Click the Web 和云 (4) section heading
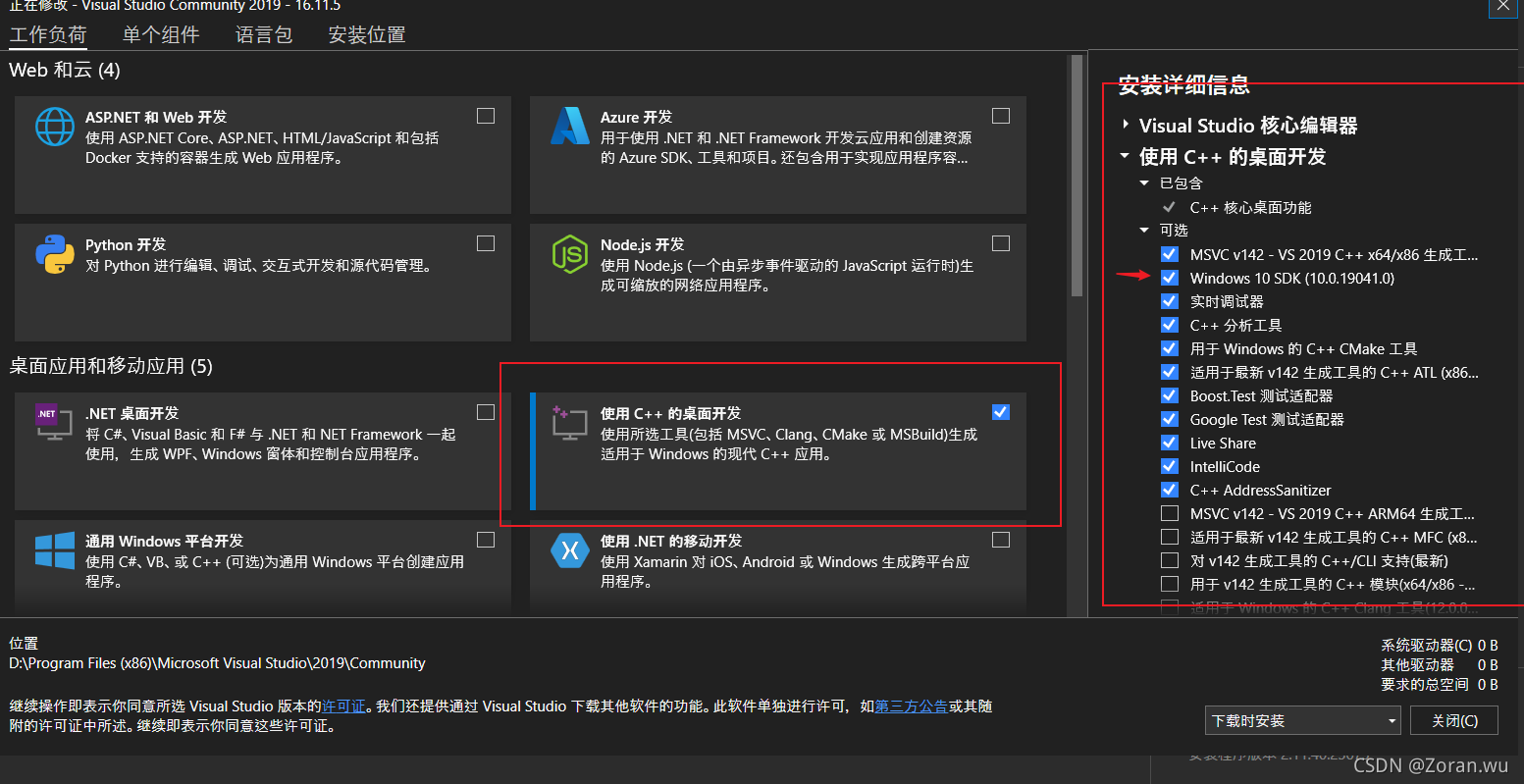This screenshot has height=784, width=1524. (x=65, y=70)
